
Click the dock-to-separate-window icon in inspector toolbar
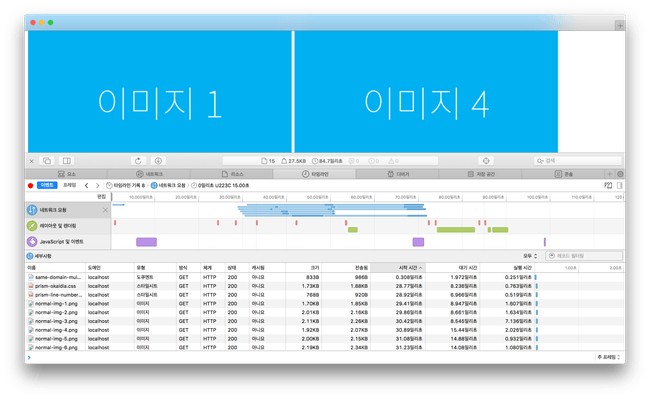(x=47, y=161)
